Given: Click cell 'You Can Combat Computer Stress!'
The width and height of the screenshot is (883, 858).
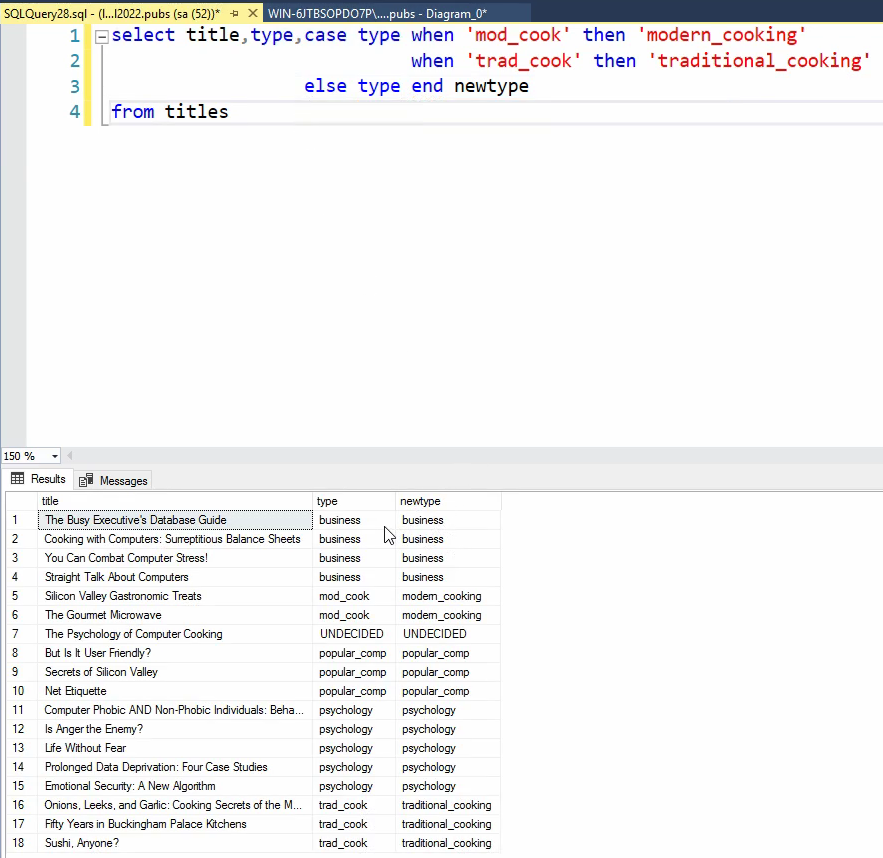Looking at the screenshot, I should 175,558.
